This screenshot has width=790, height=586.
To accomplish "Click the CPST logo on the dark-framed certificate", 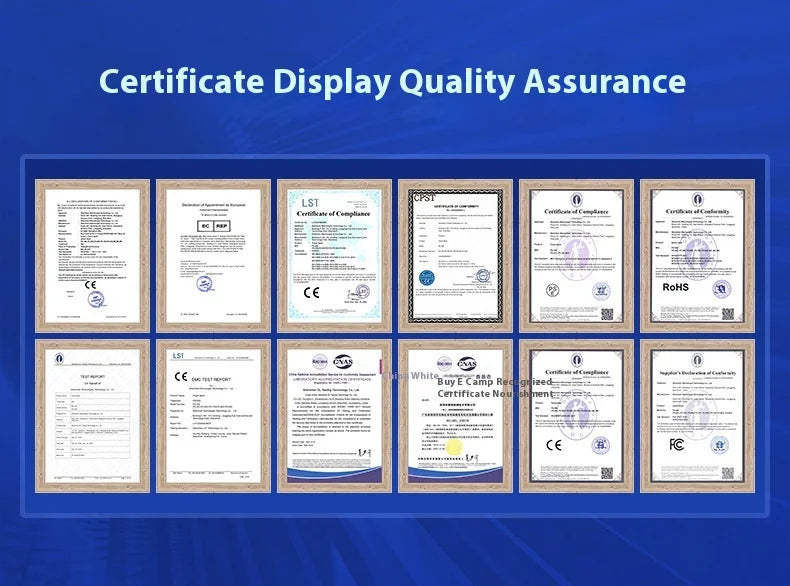I will 423,197.
